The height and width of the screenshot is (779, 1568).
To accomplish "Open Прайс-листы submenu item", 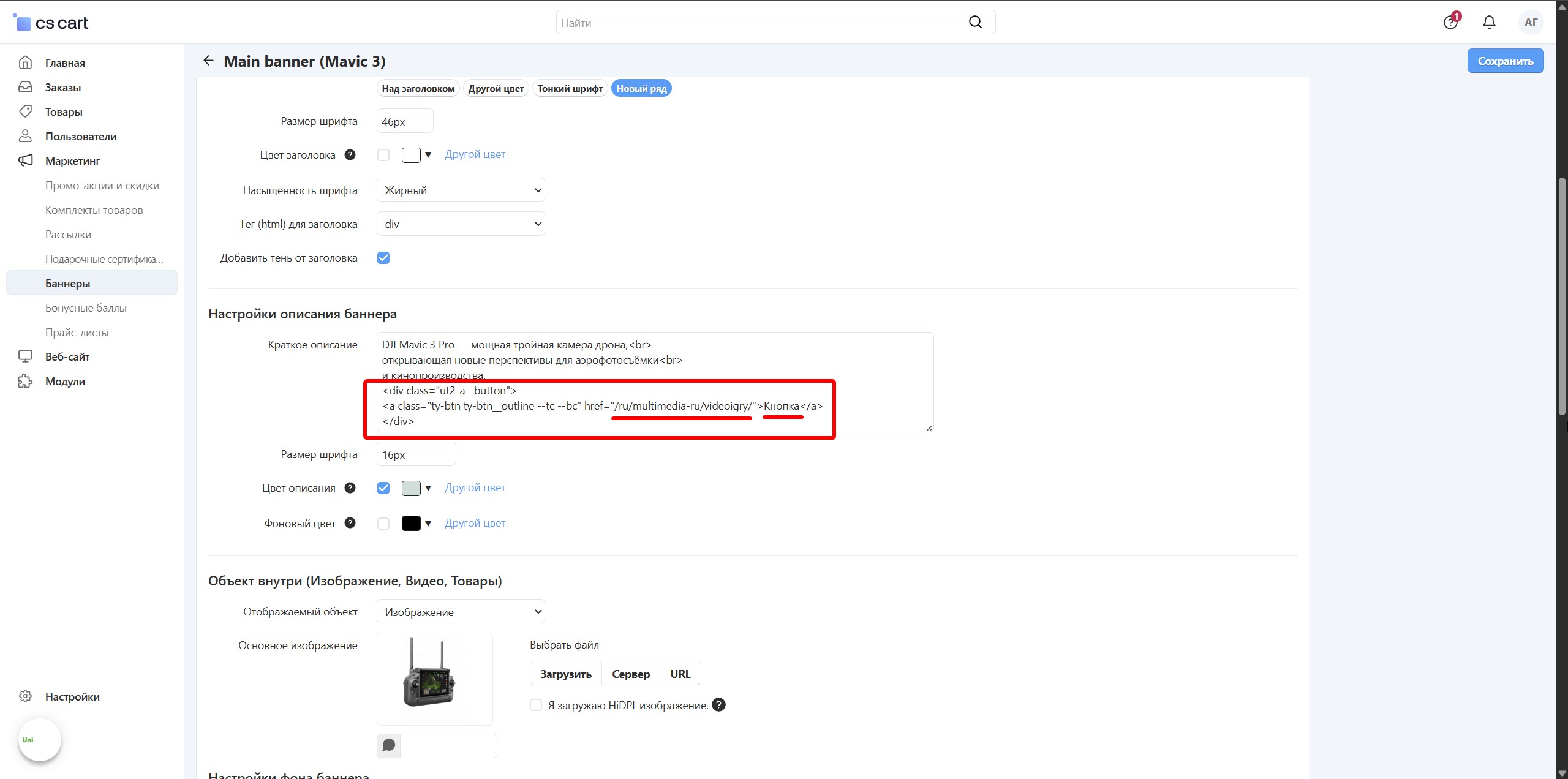I will click(77, 332).
